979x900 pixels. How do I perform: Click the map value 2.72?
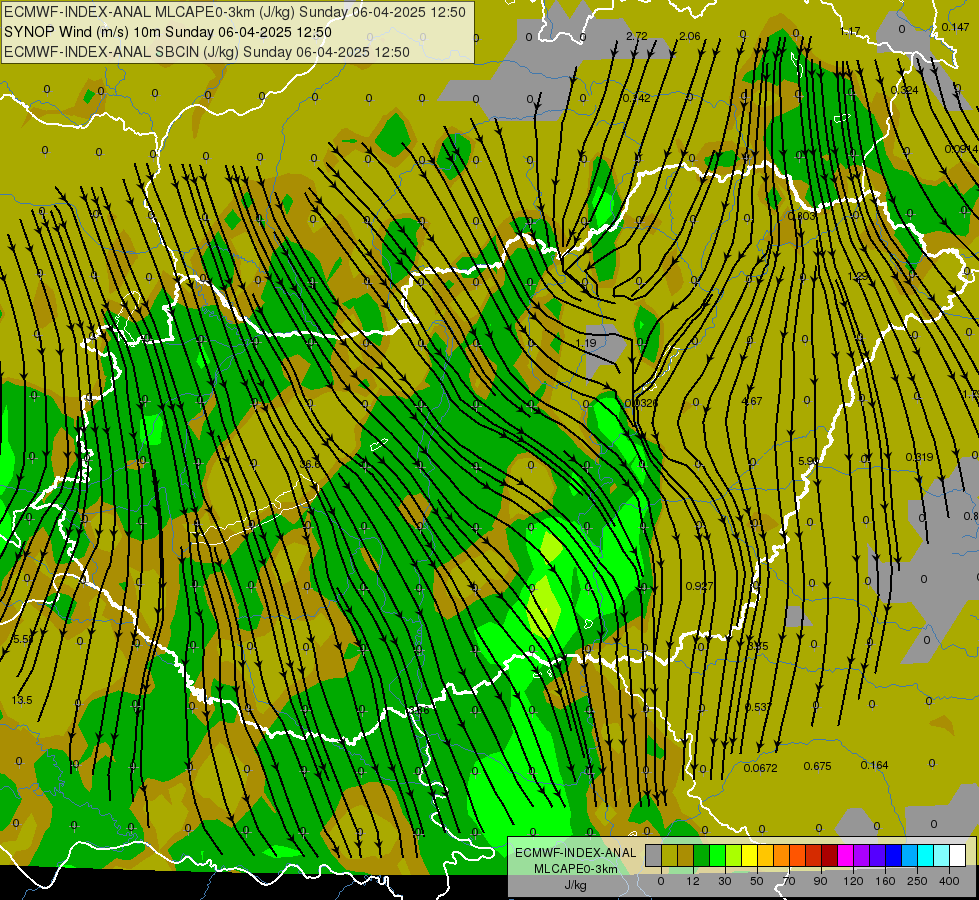click(x=637, y=36)
